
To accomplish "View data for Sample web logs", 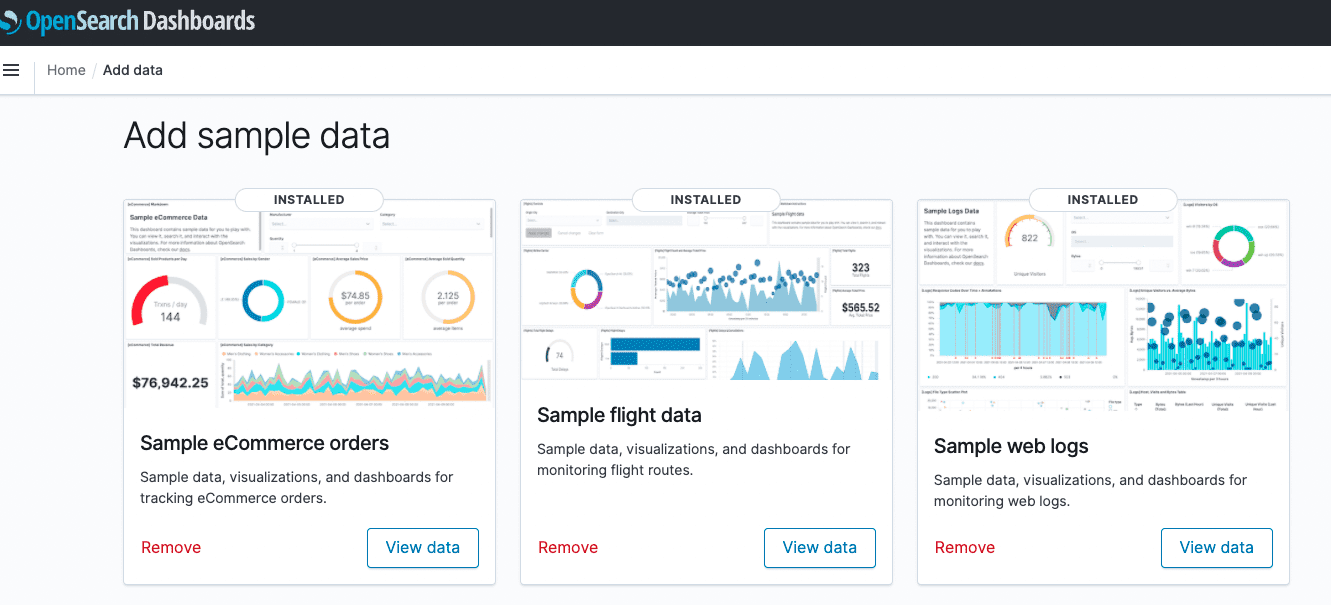I will pyautogui.click(x=1216, y=547).
